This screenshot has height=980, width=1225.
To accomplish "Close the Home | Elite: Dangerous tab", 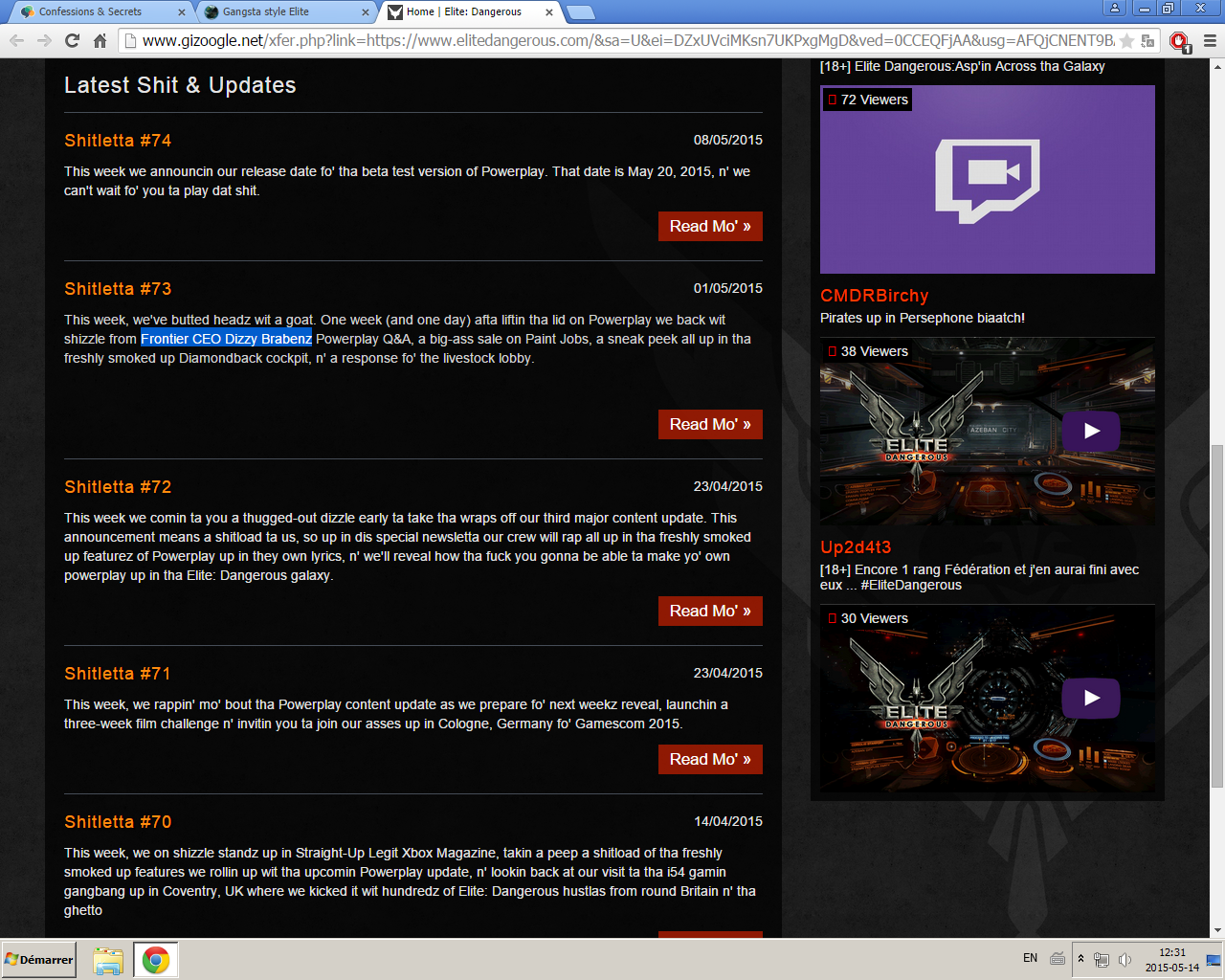I will coord(549,12).
